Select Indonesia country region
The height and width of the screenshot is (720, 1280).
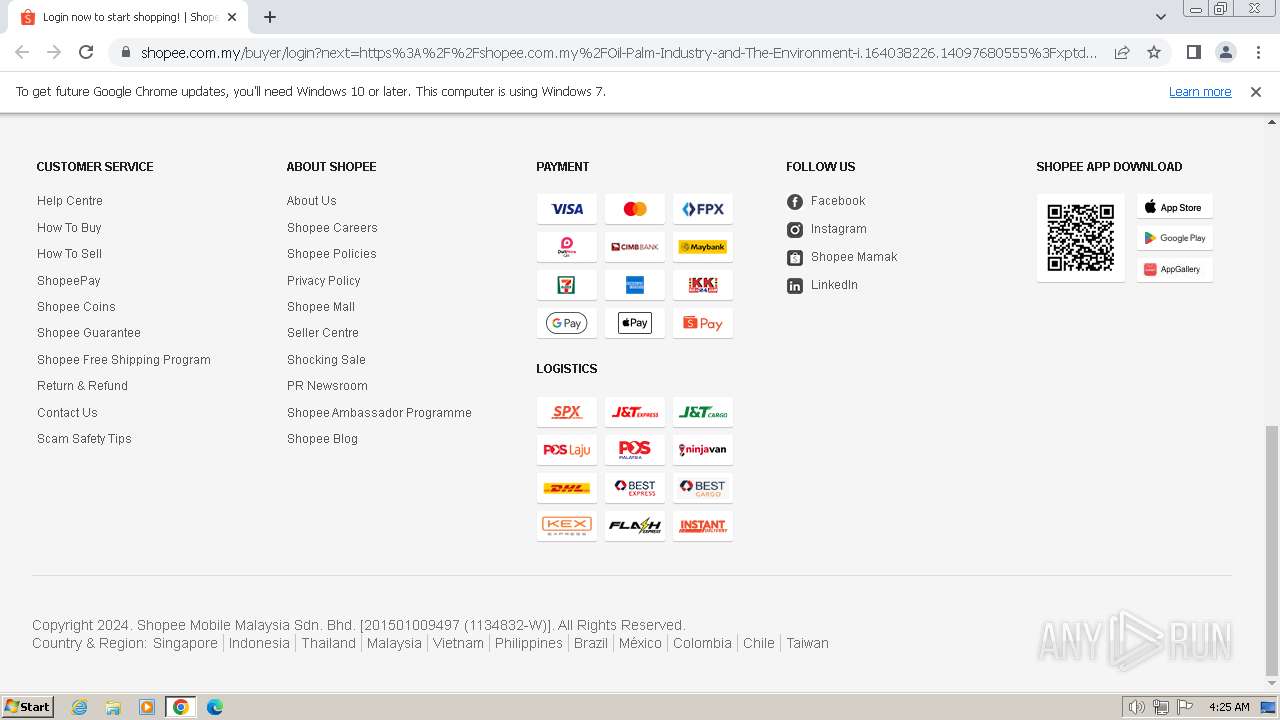[259, 643]
